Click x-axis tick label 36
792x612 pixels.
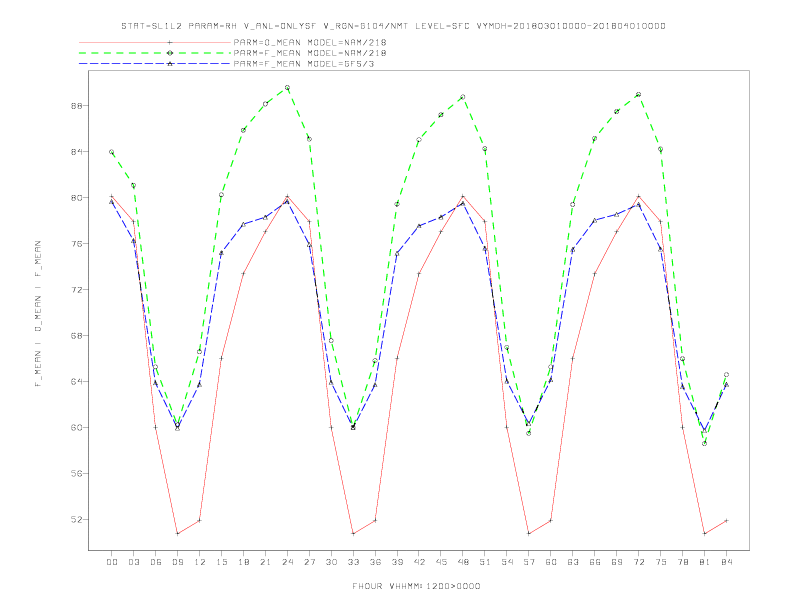click(375, 562)
